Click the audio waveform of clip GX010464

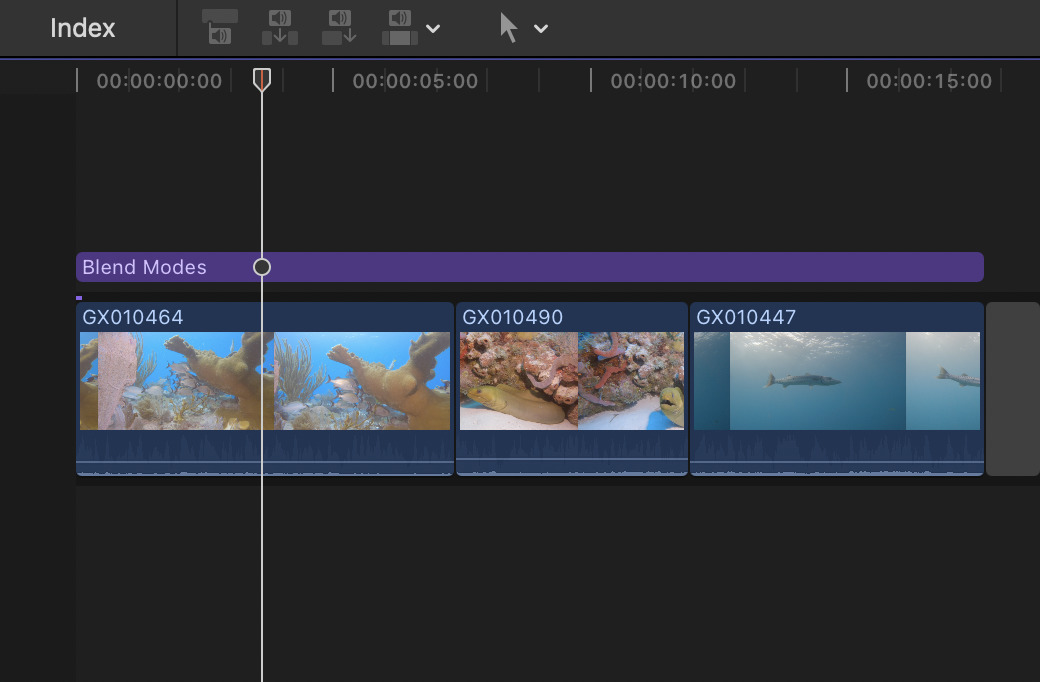pyautogui.click(x=265, y=452)
